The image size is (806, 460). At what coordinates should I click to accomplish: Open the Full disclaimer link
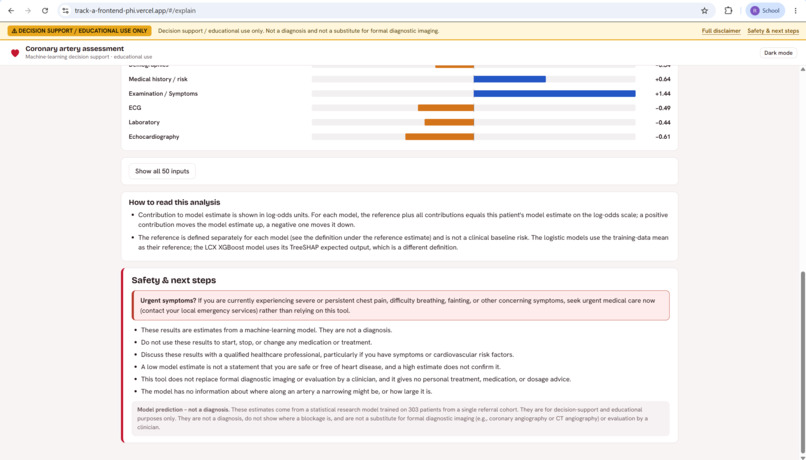[721, 31]
